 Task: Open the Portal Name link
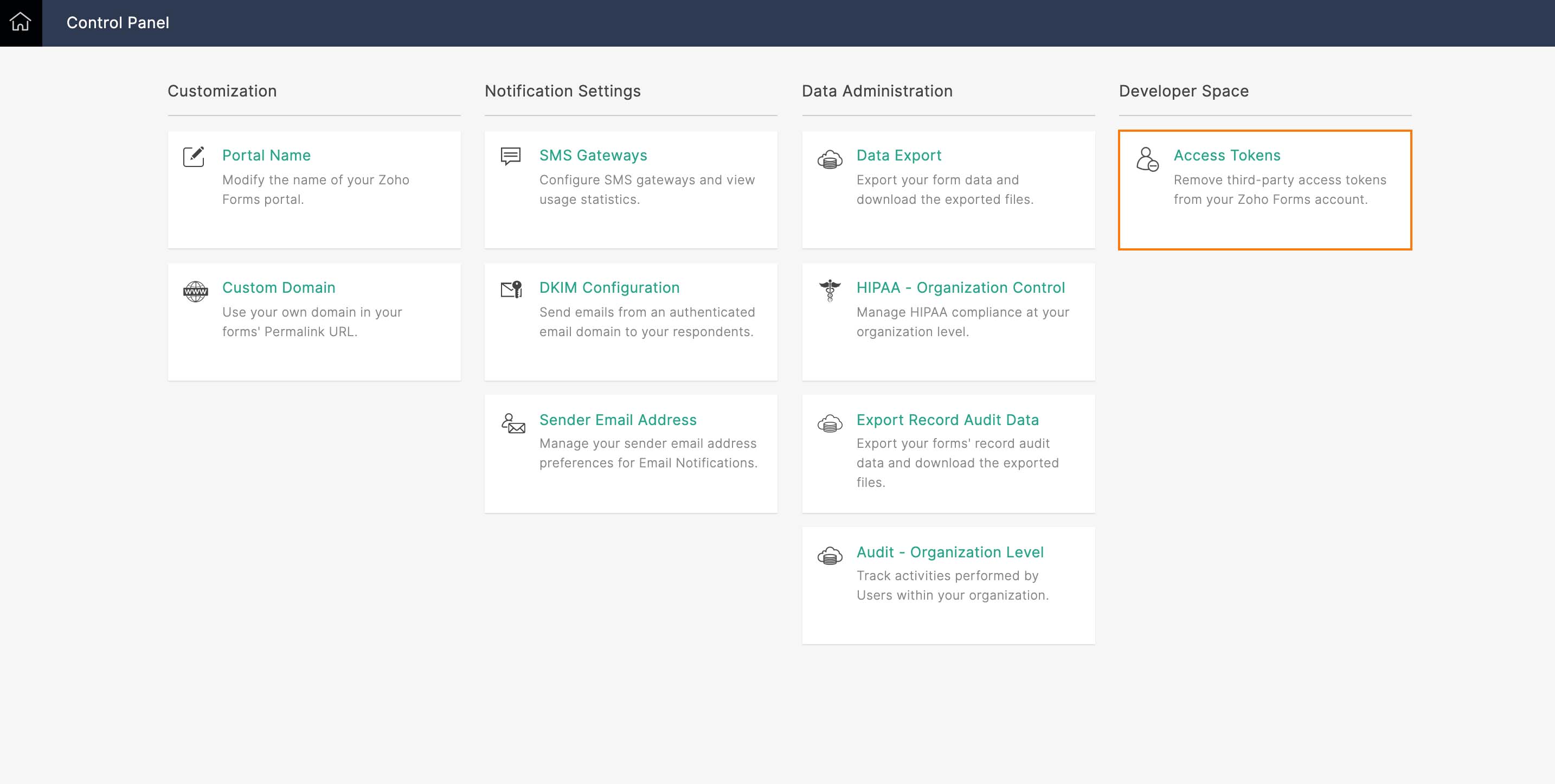[x=266, y=155]
